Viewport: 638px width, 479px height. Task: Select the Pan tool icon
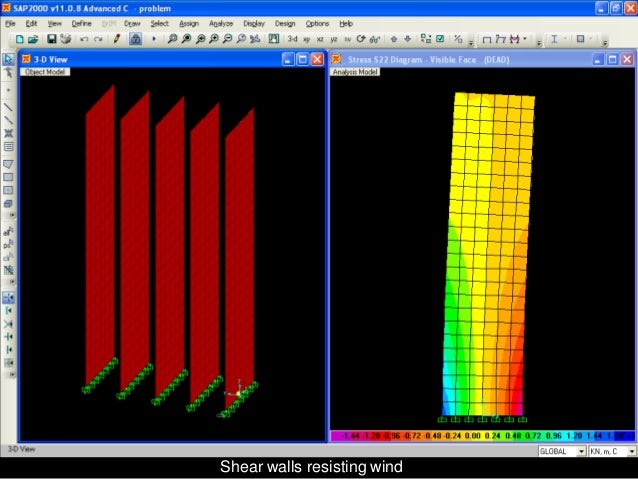coord(255,39)
